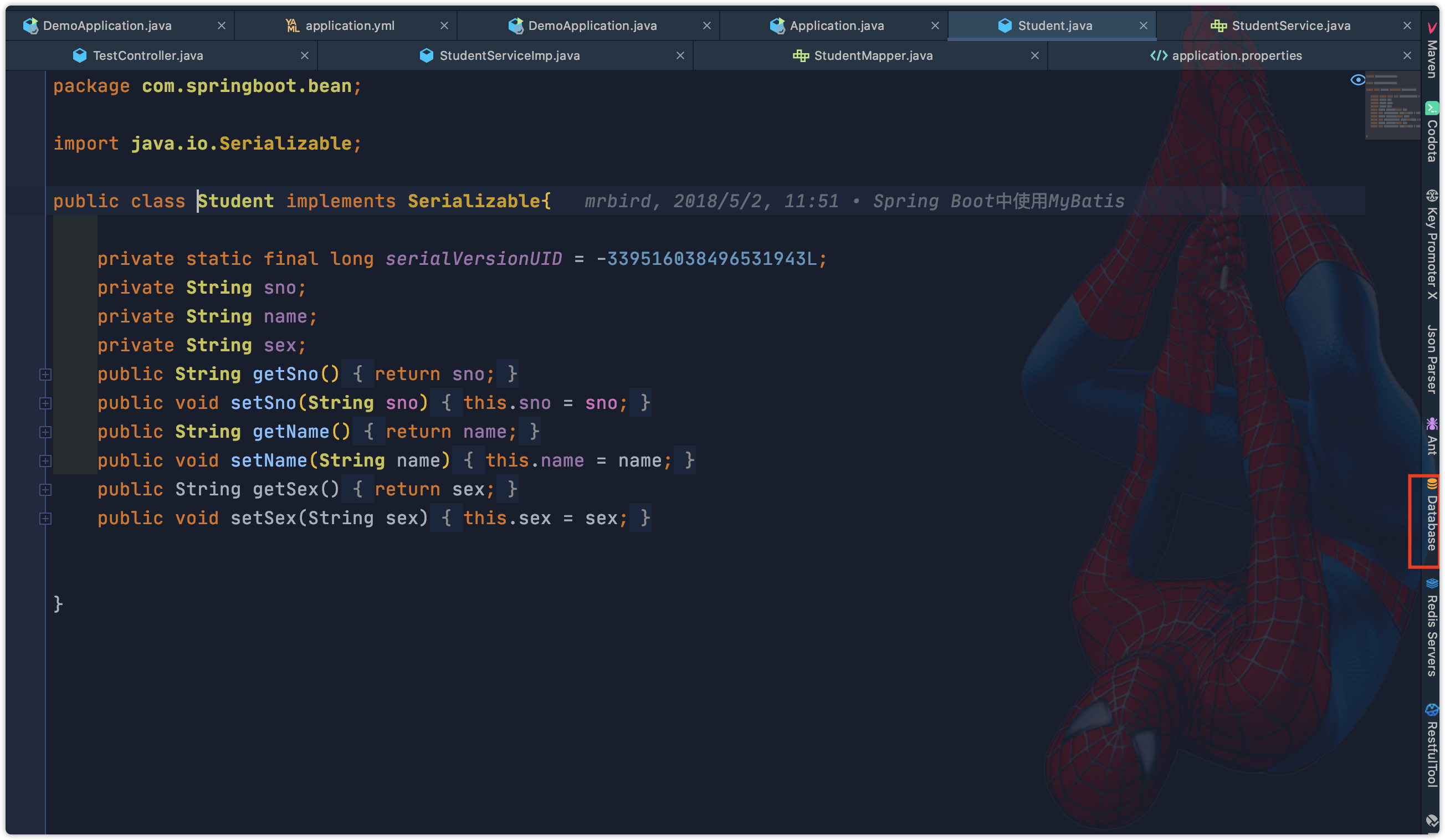The width and height of the screenshot is (1445, 840).
Task: Click the field declaration 'private String sex;'
Action: [x=202, y=345]
